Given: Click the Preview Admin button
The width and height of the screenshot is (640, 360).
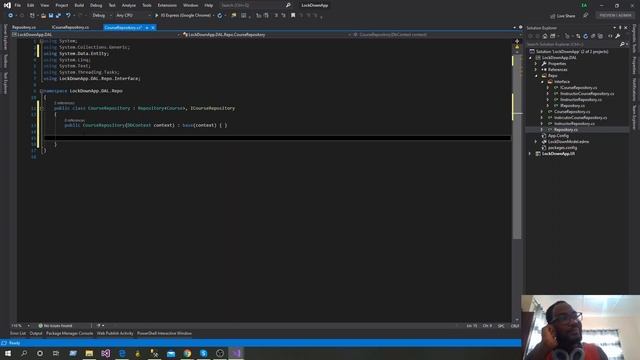Looking at the screenshot, I should tap(616, 16).
